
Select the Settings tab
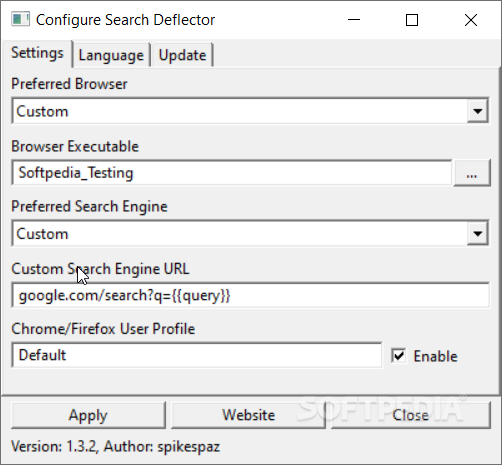[x=37, y=53]
